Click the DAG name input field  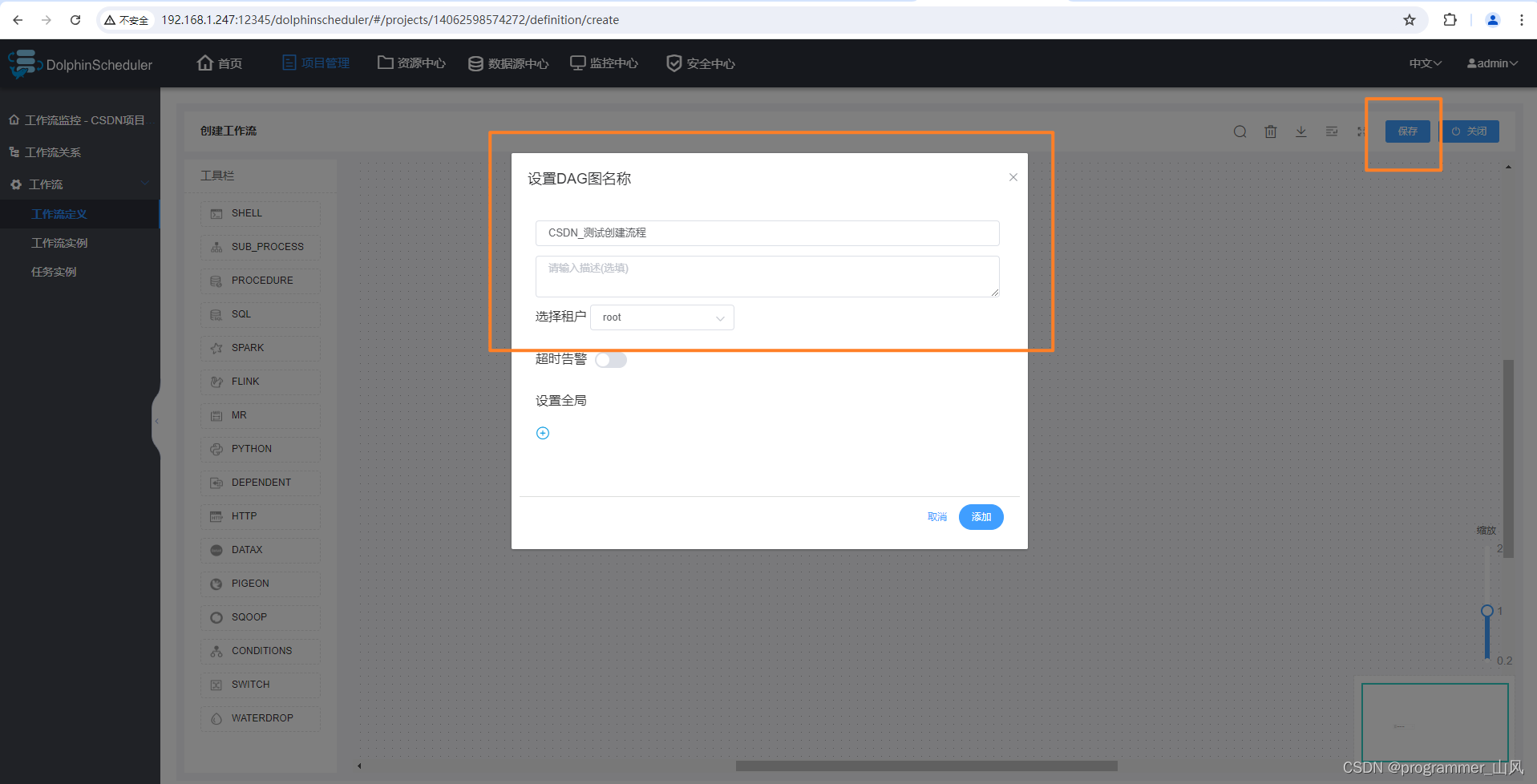(x=767, y=233)
